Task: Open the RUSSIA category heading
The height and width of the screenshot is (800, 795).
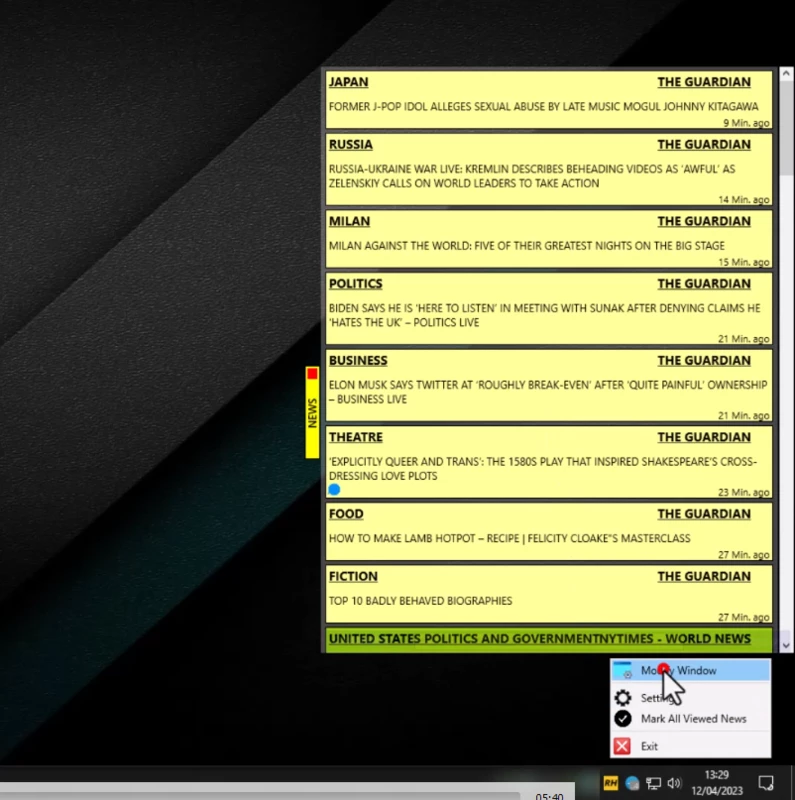Action: (351, 144)
